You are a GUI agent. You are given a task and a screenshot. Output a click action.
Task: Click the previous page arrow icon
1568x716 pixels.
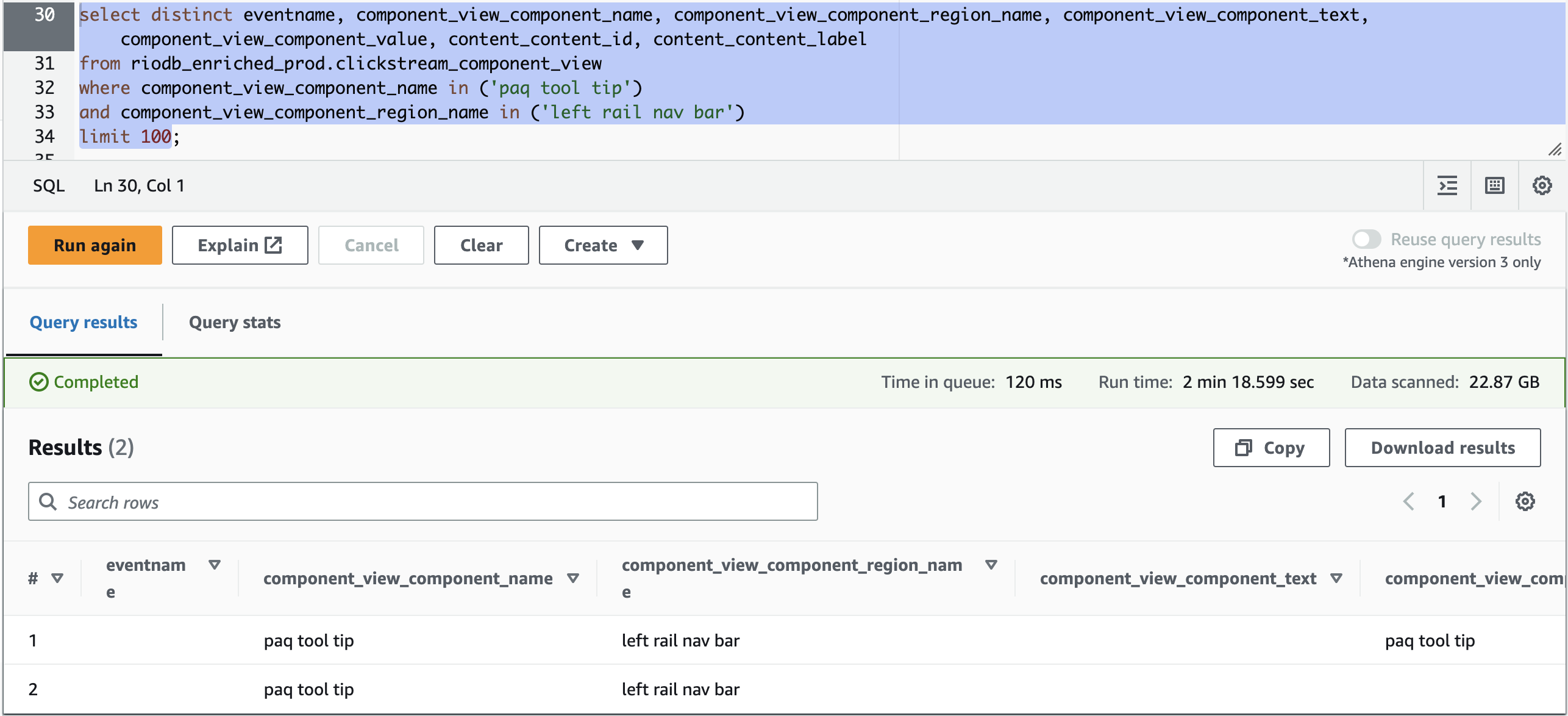(x=1409, y=501)
